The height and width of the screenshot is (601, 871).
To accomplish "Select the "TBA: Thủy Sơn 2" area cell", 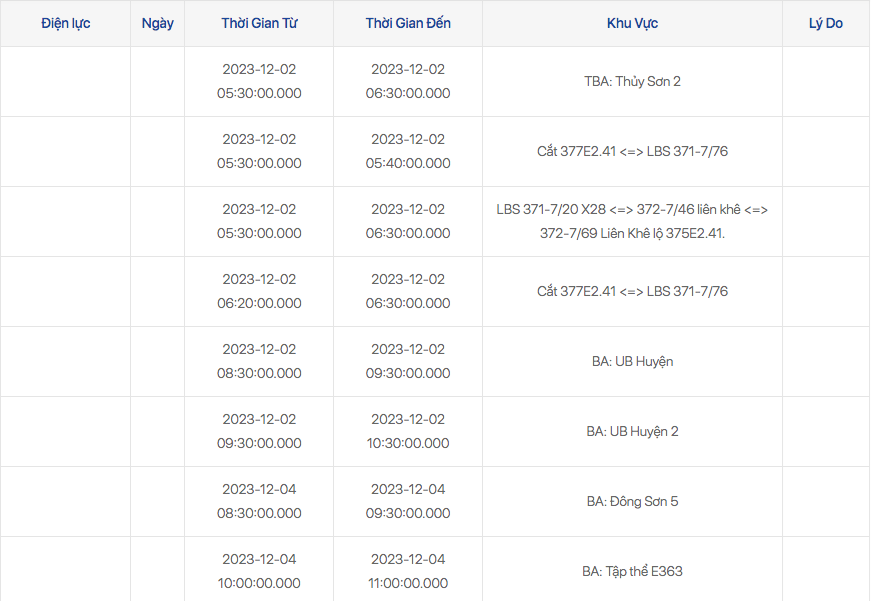I will 632,81.
